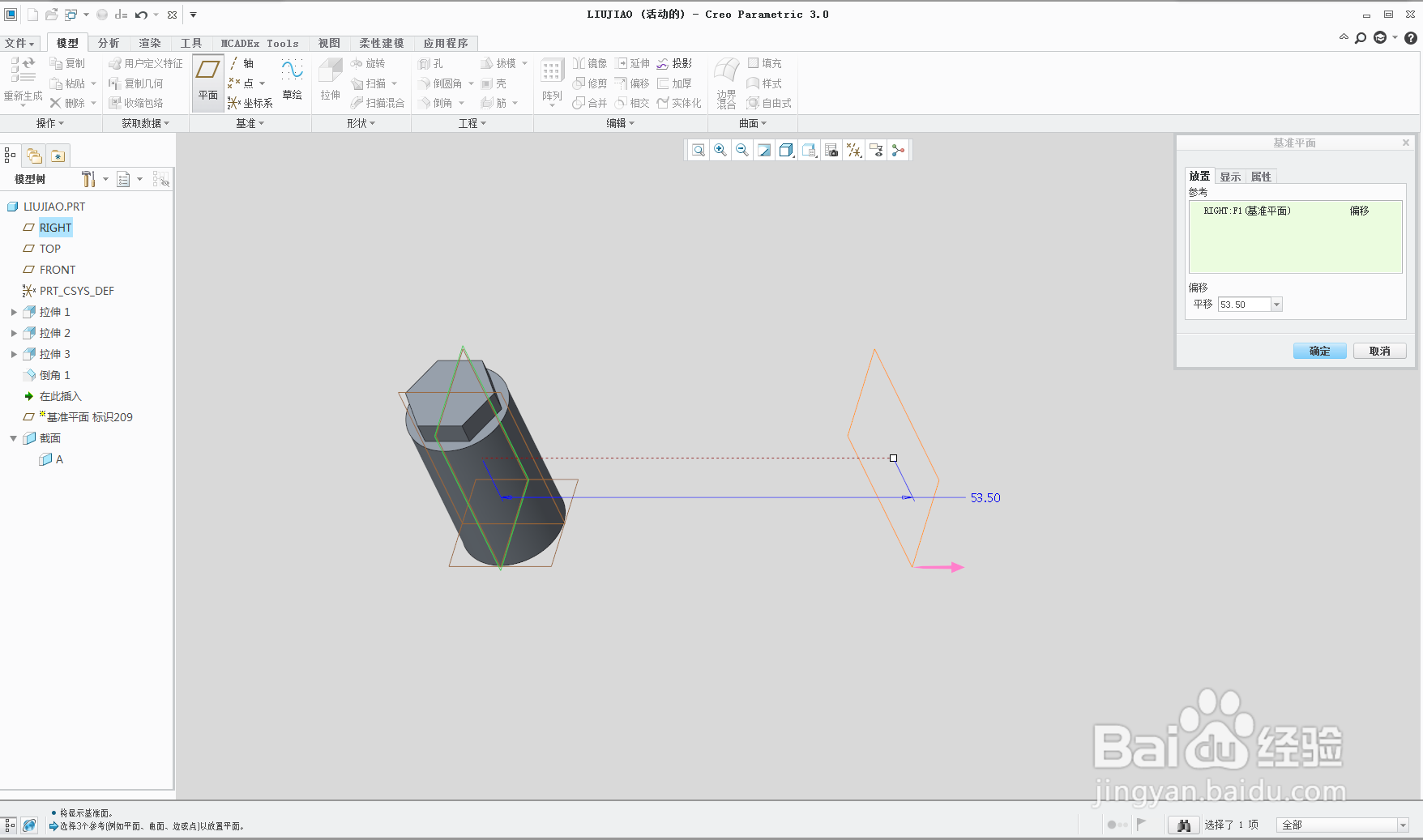The image size is (1423, 840).
Task: Click the 旋转 revolve tool
Action: (x=368, y=63)
